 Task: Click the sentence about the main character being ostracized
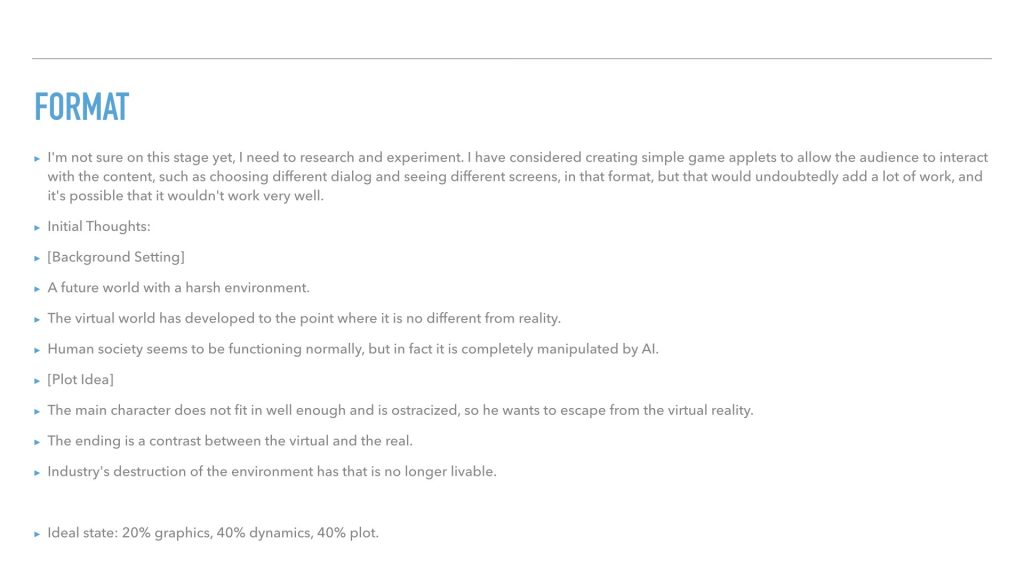(400, 410)
